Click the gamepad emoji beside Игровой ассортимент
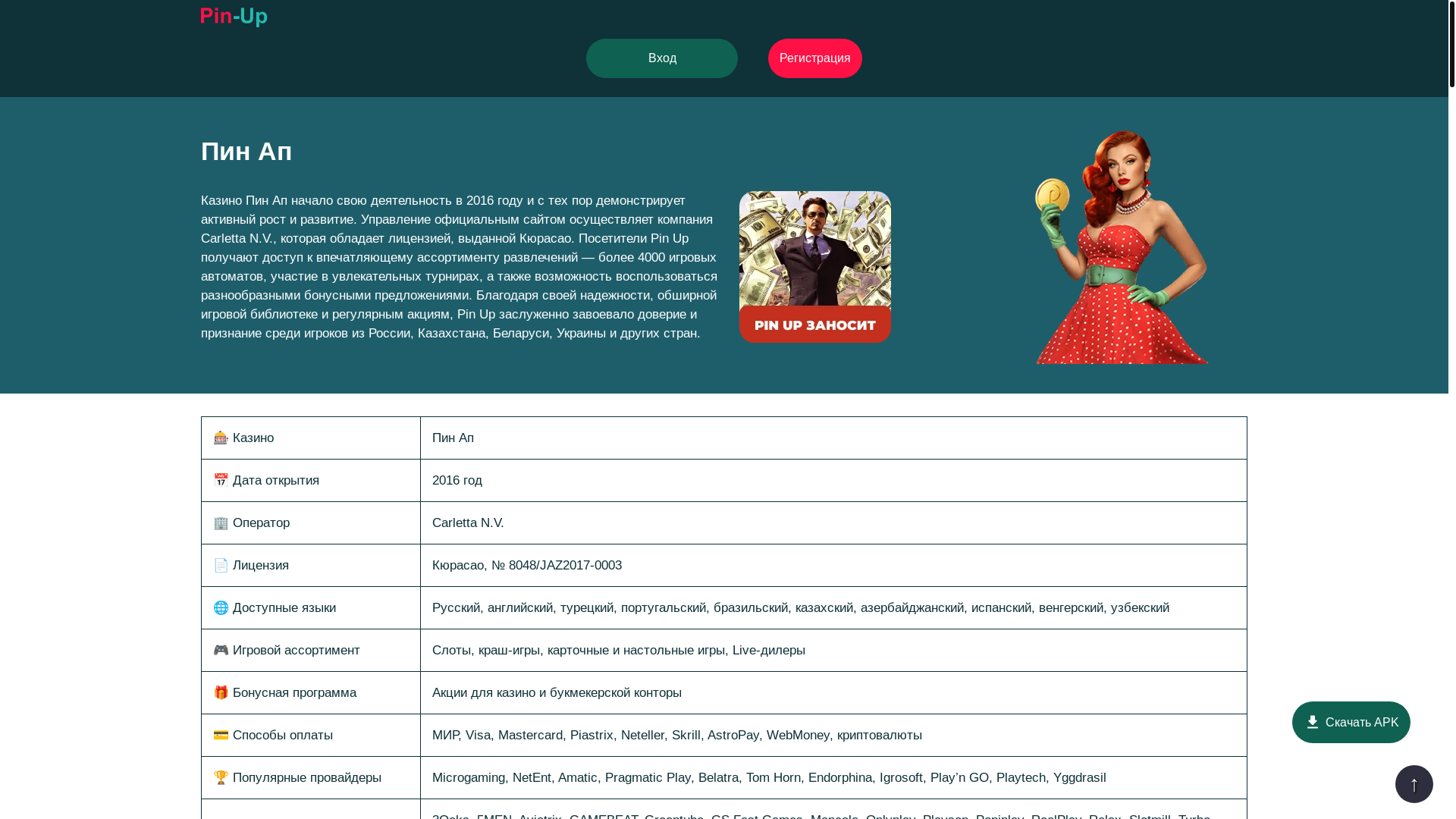1456x819 pixels. (x=221, y=650)
